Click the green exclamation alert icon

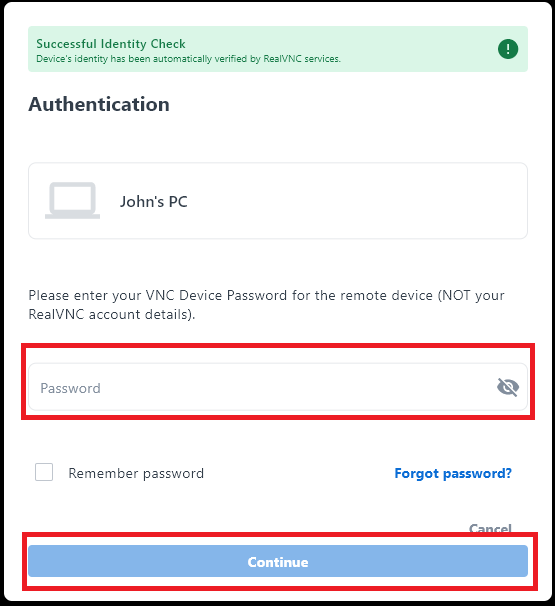pyautogui.click(x=508, y=49)
